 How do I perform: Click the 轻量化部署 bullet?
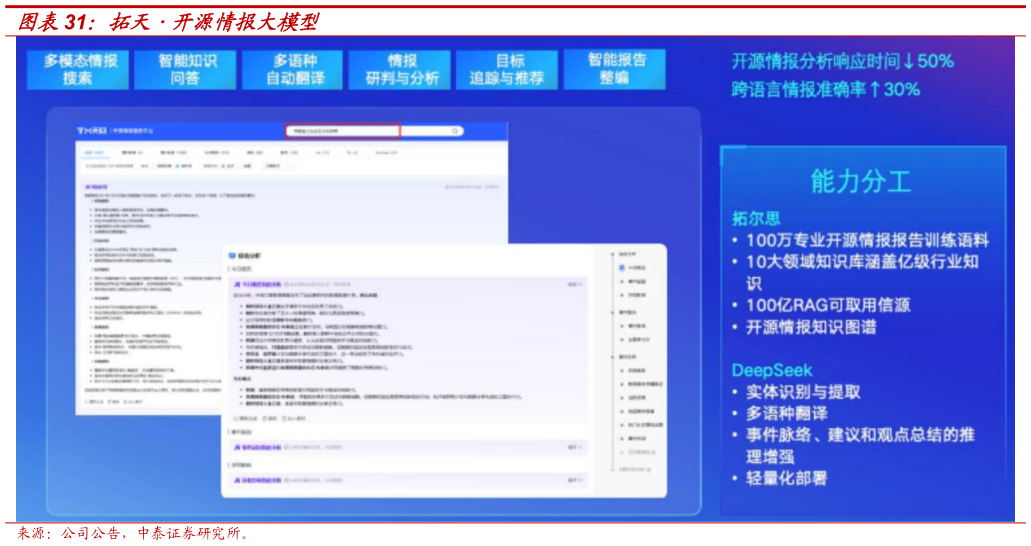click(786, 478)
